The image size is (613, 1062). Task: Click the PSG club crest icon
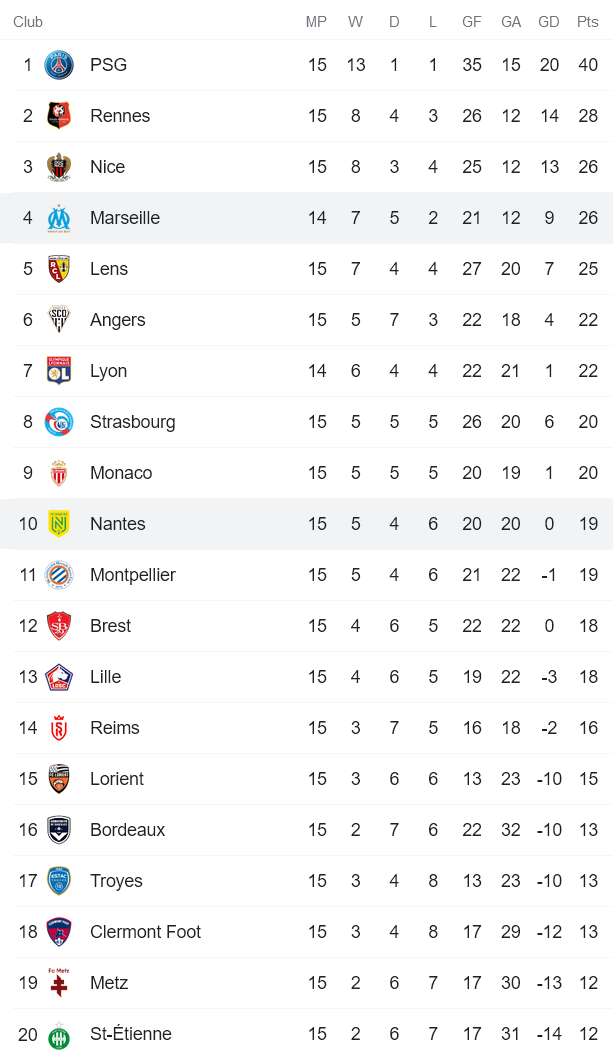click(59, 65)
